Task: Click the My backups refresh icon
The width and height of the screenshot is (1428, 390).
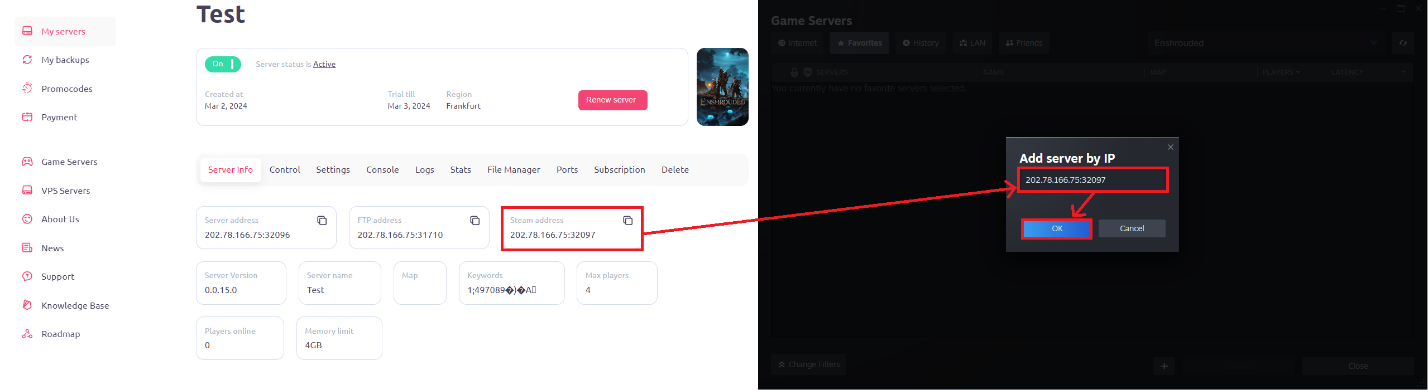Action: click(28, 60)
